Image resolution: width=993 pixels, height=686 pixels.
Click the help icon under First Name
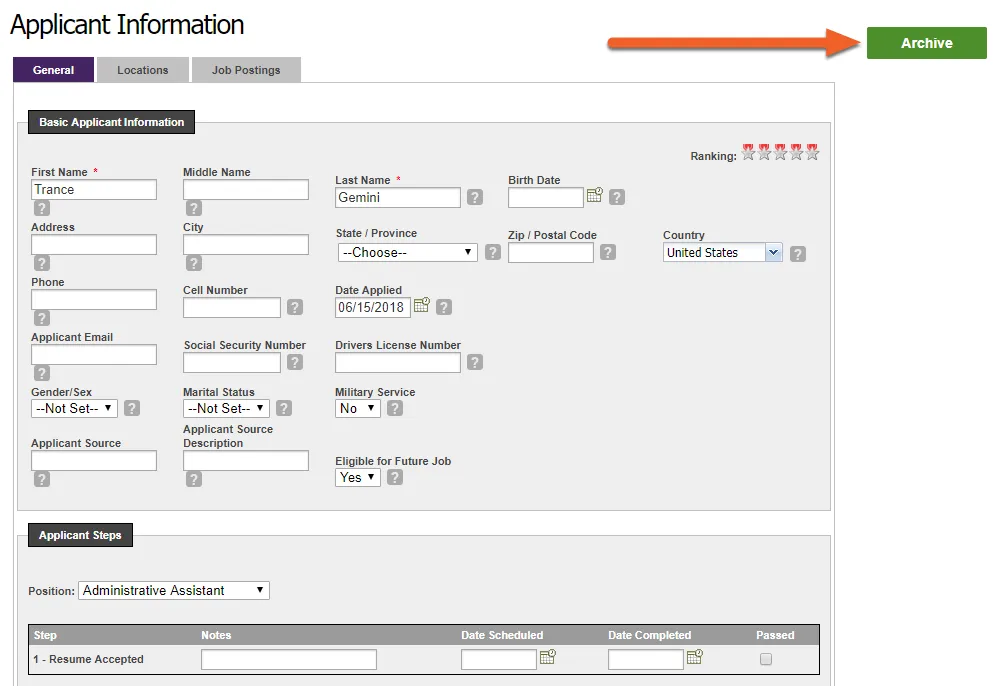tap(42, 208)
